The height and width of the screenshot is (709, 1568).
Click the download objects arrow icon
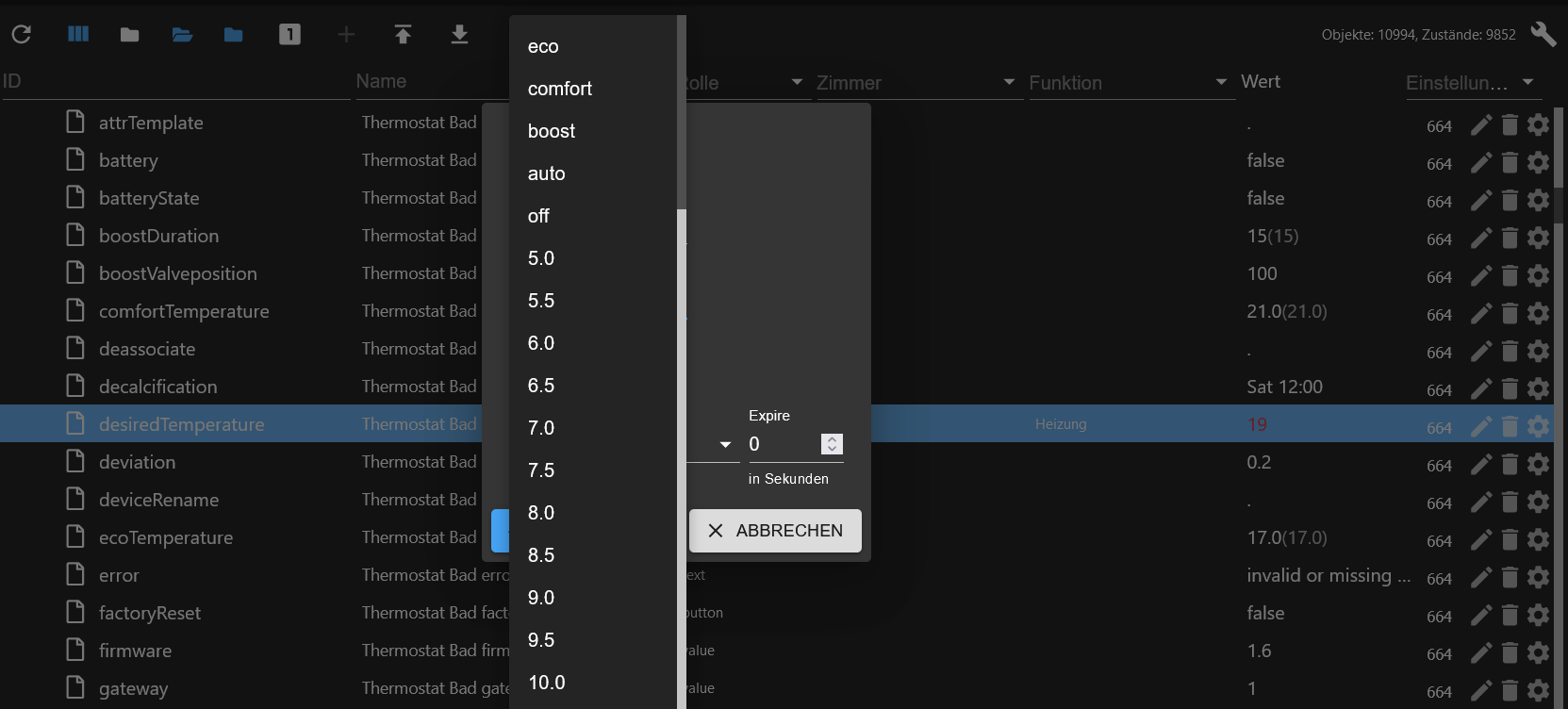459,35
